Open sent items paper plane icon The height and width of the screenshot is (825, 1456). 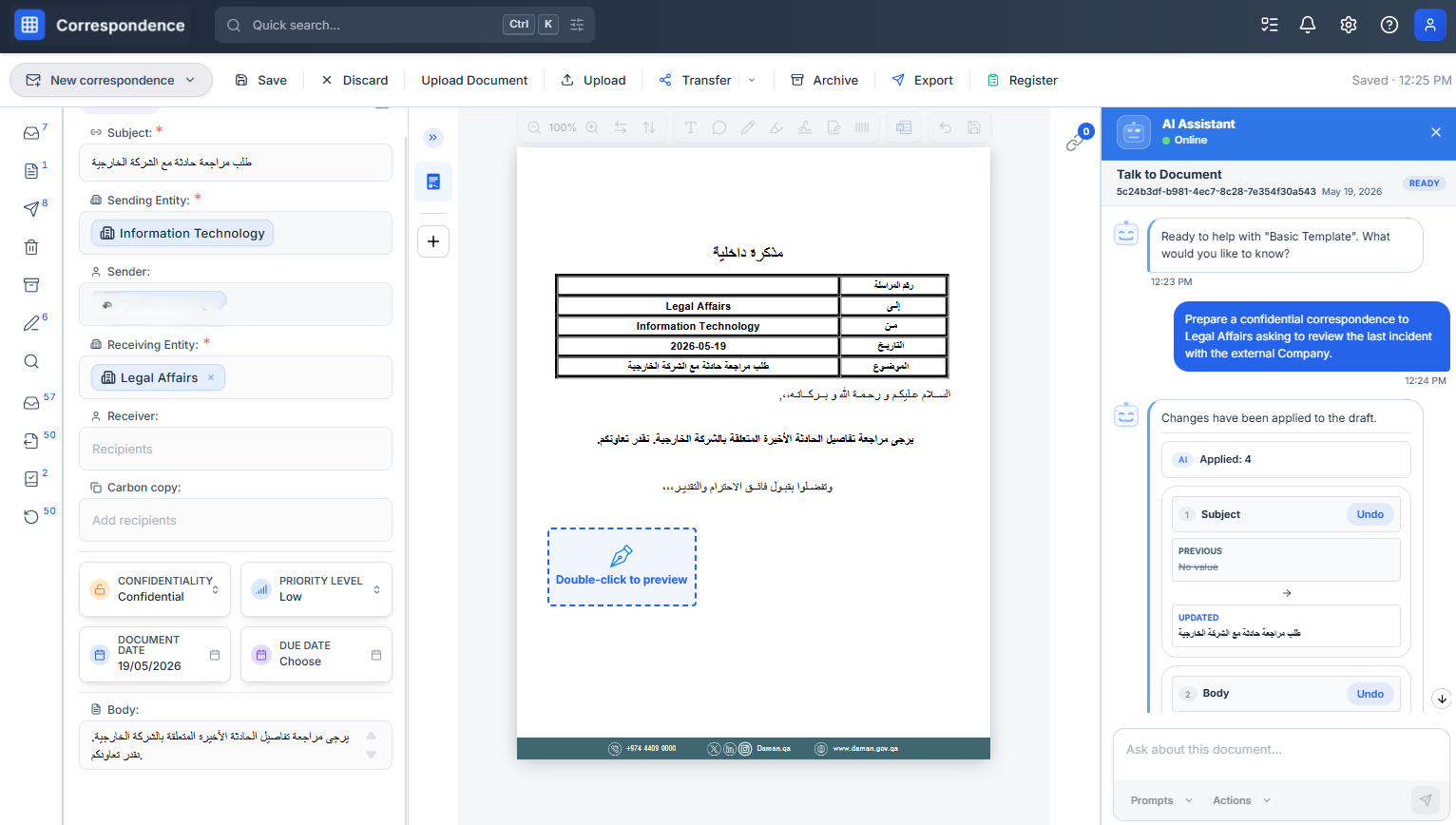tap(31, 209)
